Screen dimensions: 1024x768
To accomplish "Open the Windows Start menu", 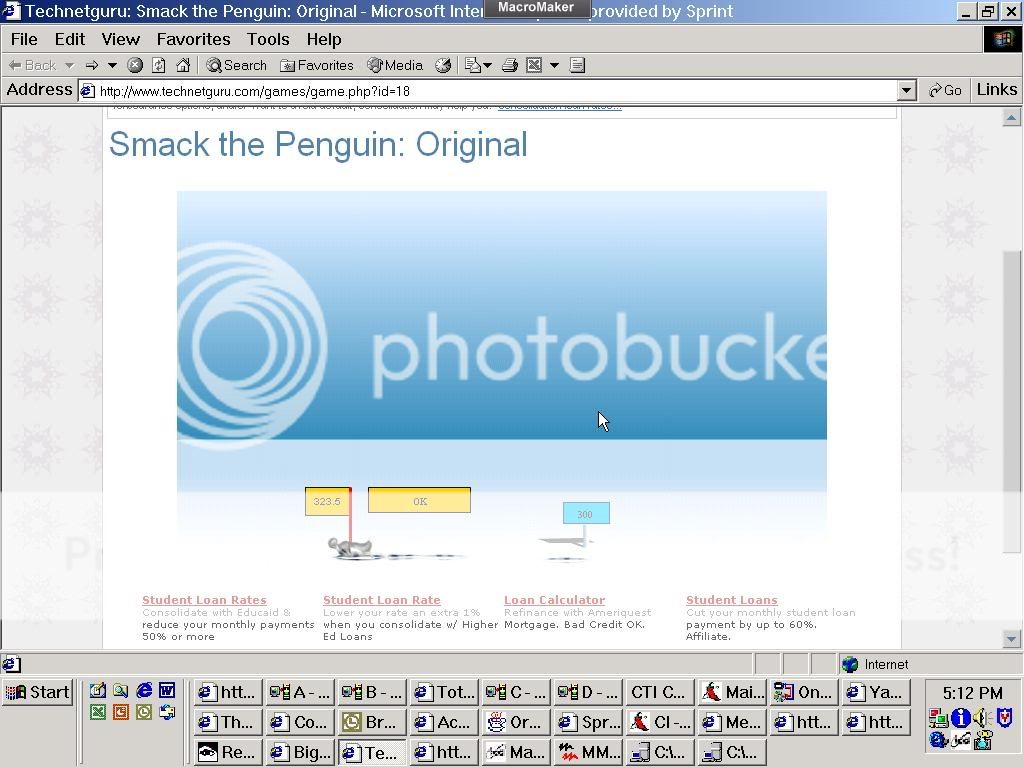I will click(x=37, y=692).
